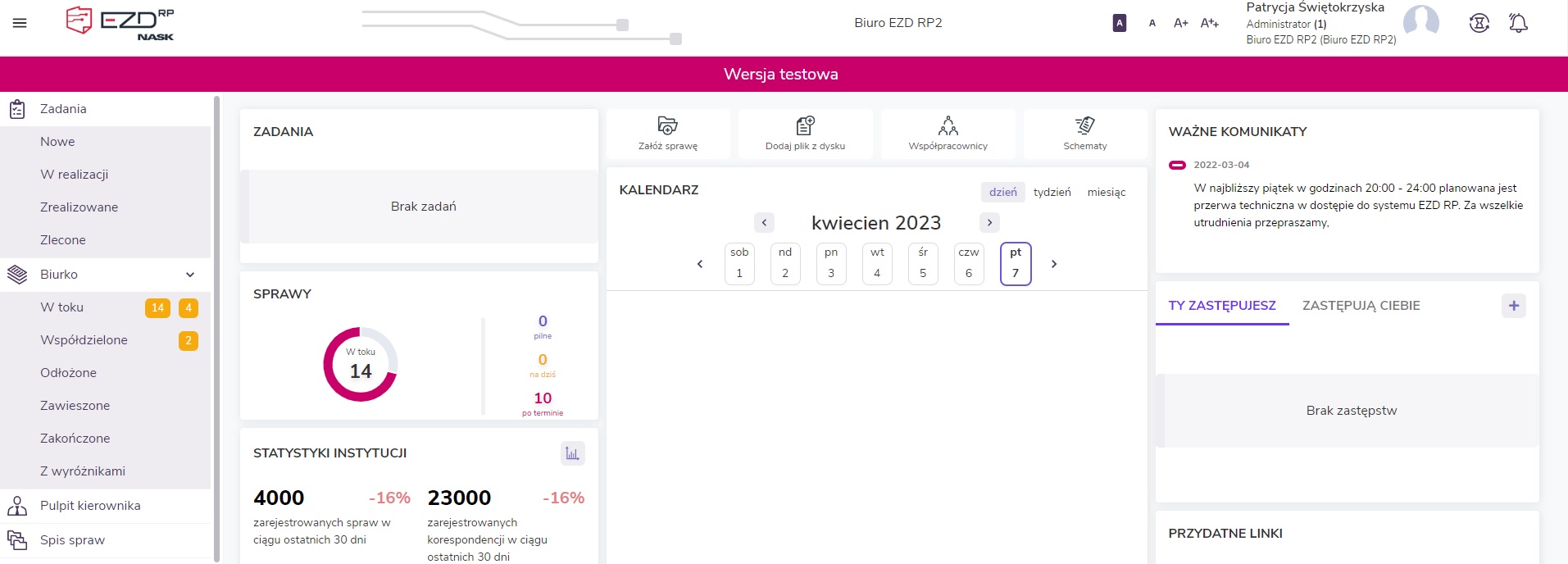
Task: Set font size to A+
Action: point(1180,23)
